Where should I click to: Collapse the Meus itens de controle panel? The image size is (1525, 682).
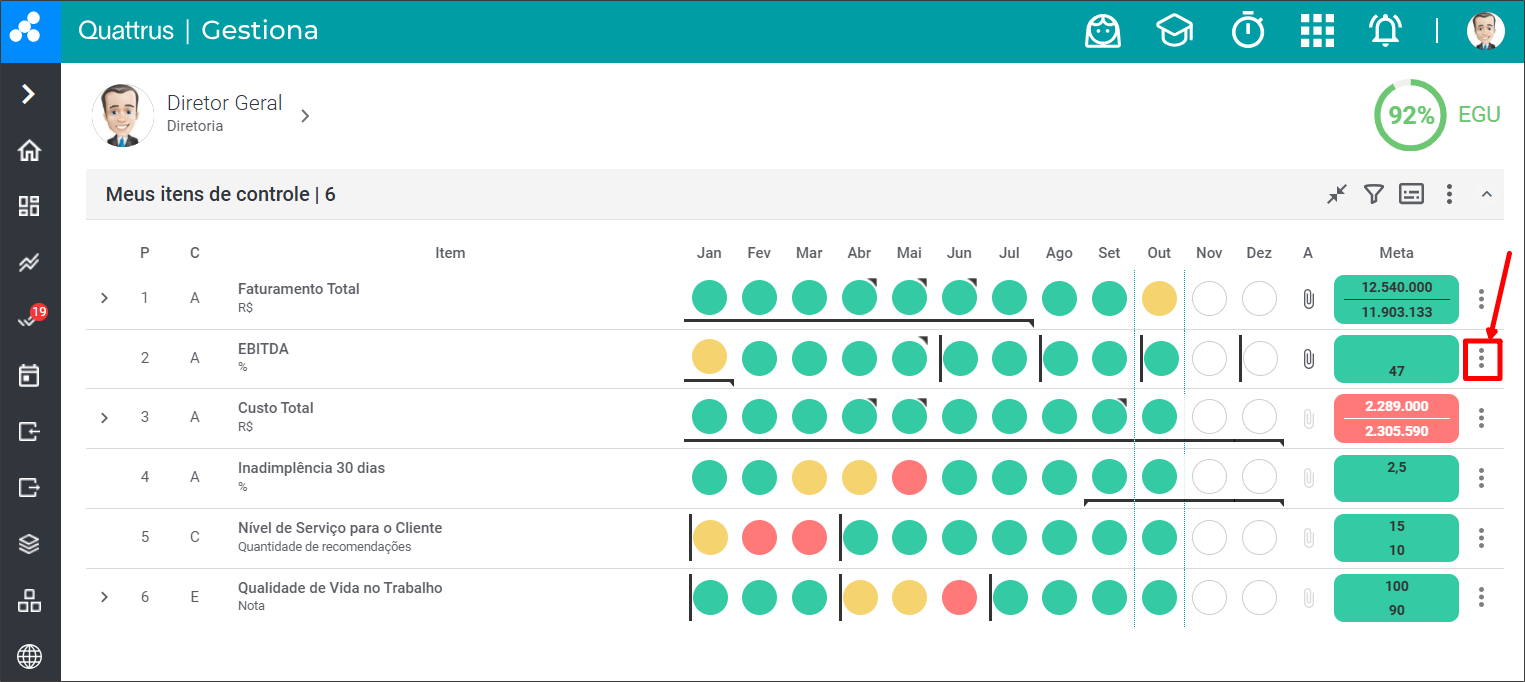(x=1486, y=194)
